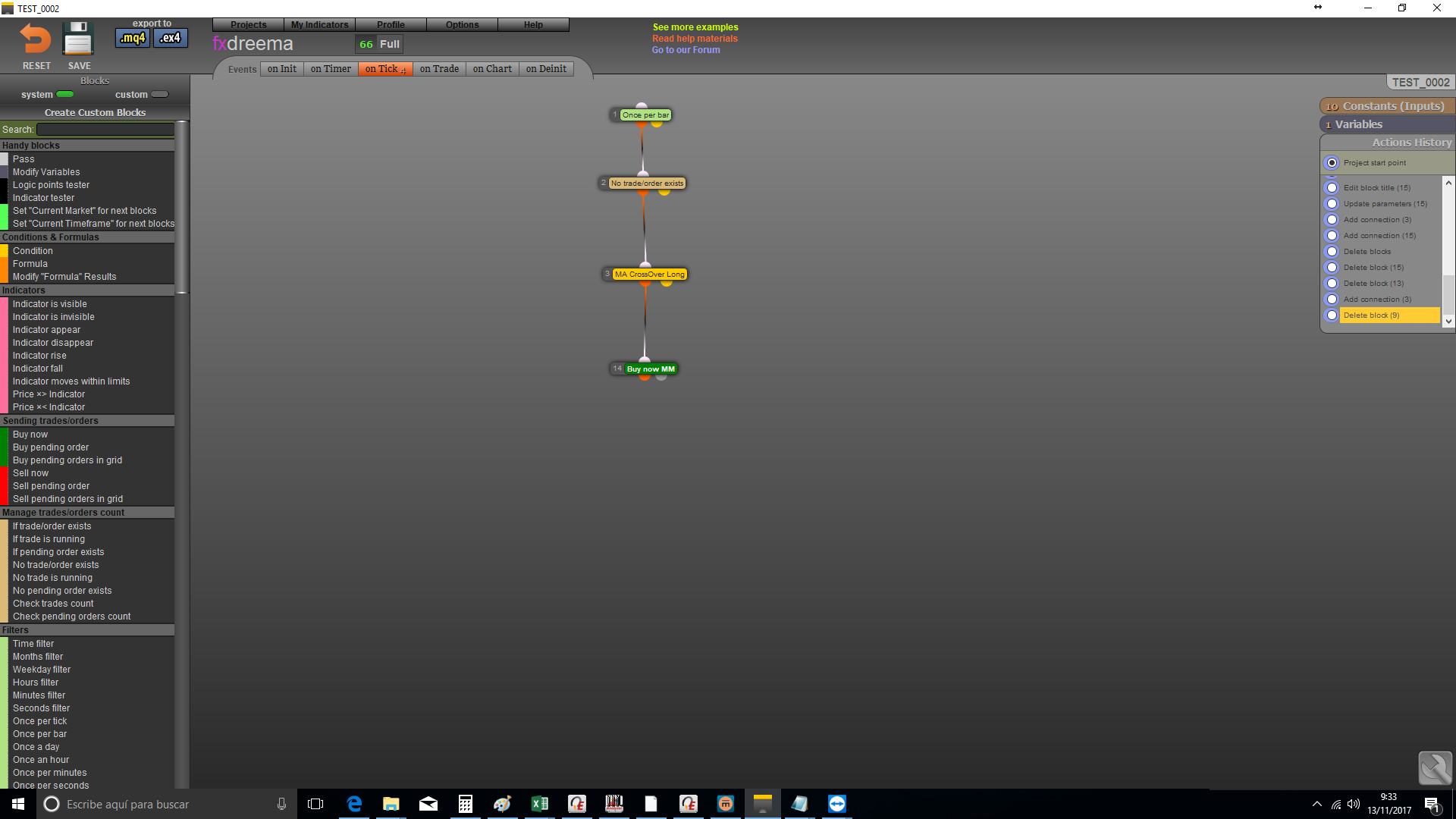The image size is (1456, 819).
Task: Select Delete block (9) history radio
Action: [1332, 315]
